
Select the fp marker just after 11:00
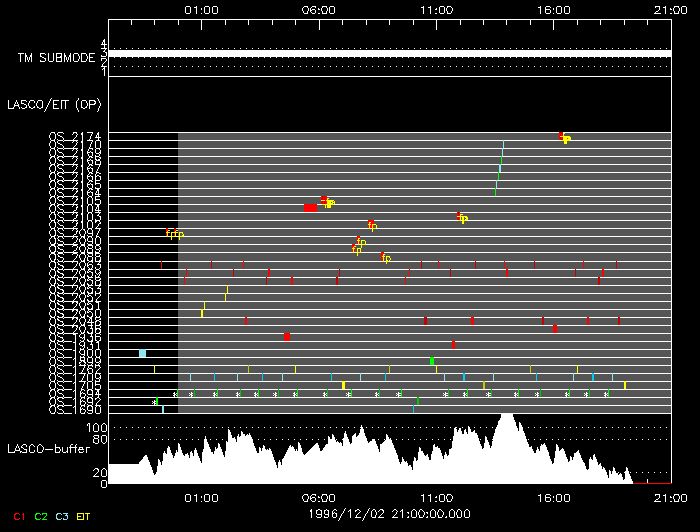pos(462,217)
